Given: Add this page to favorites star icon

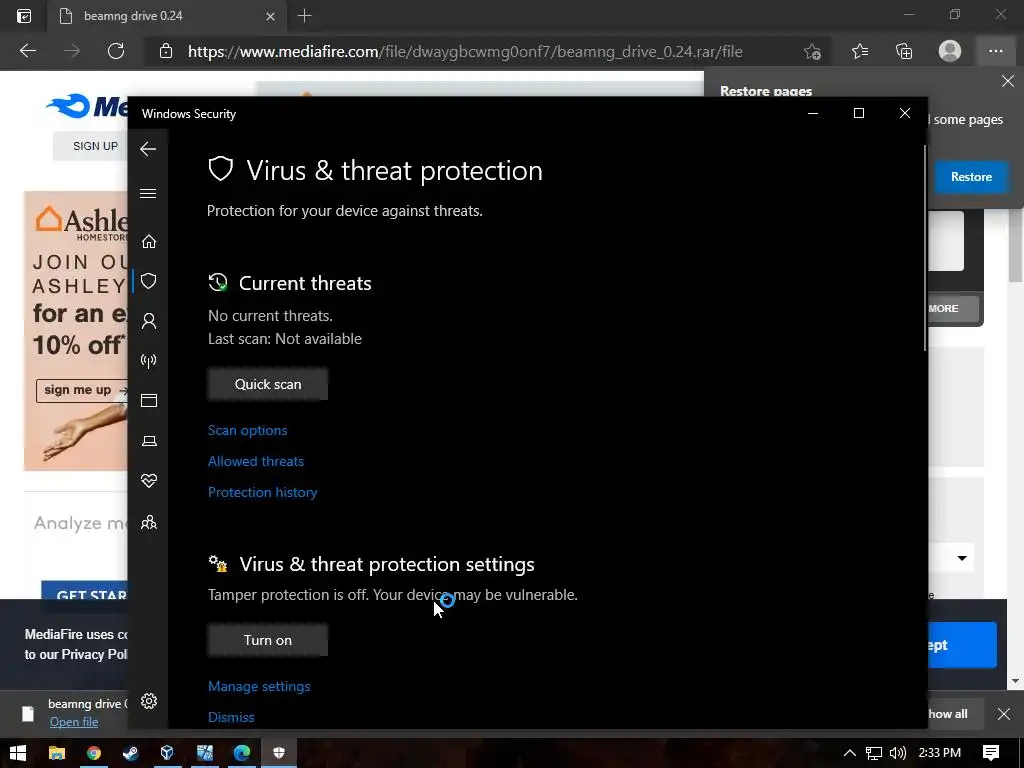Looking at the screenshot, I should tap(812, 52).
